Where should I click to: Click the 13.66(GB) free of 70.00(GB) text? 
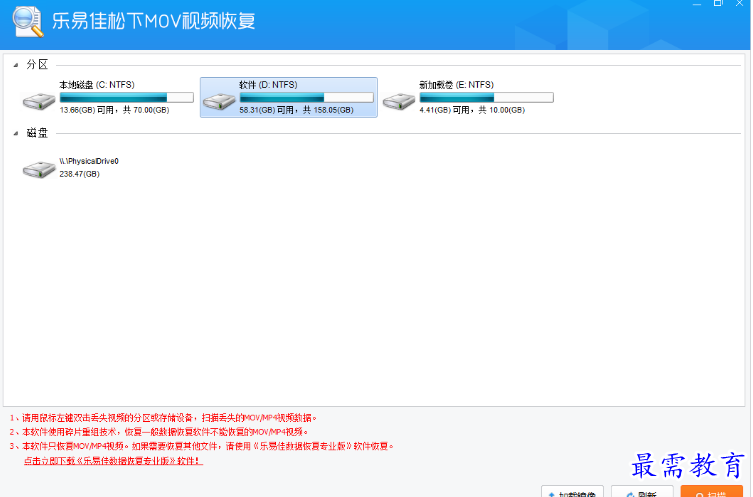pyautogui.click(x=114, y=110)
